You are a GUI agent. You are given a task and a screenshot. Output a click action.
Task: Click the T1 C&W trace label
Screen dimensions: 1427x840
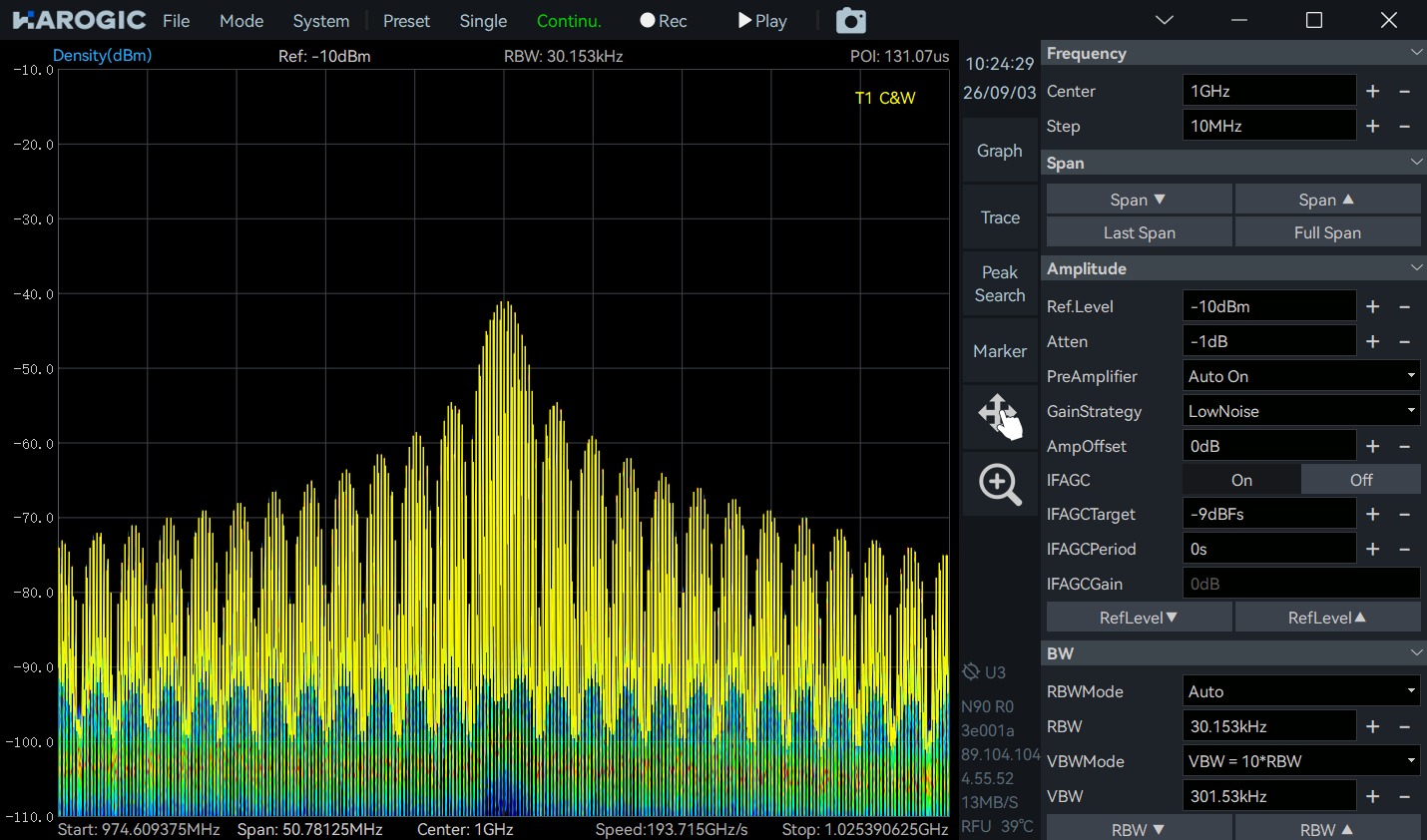coord(885,98)
